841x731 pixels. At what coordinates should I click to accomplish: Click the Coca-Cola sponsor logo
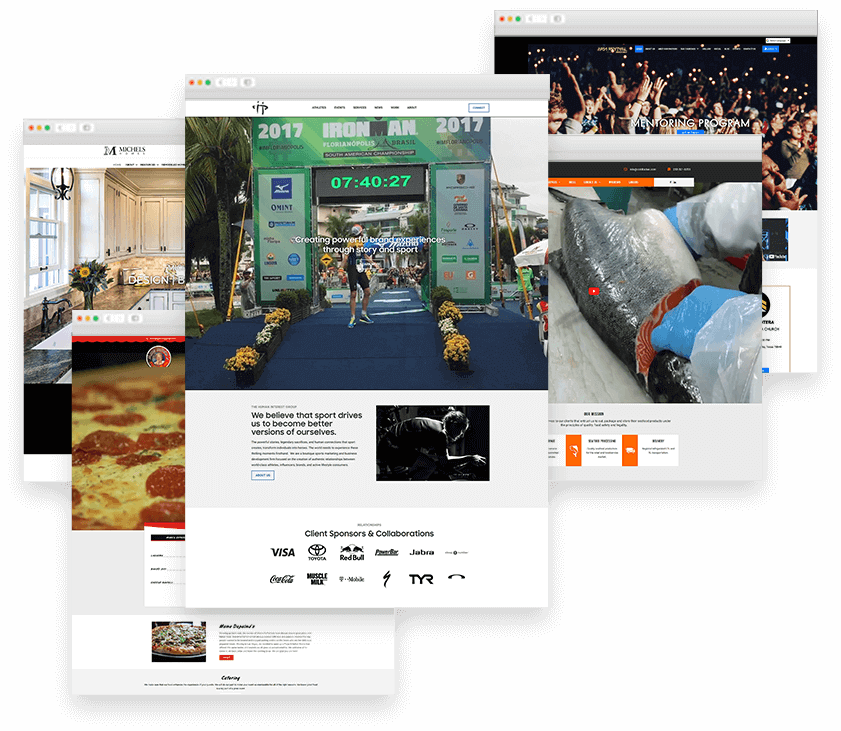tap(283, 579)
